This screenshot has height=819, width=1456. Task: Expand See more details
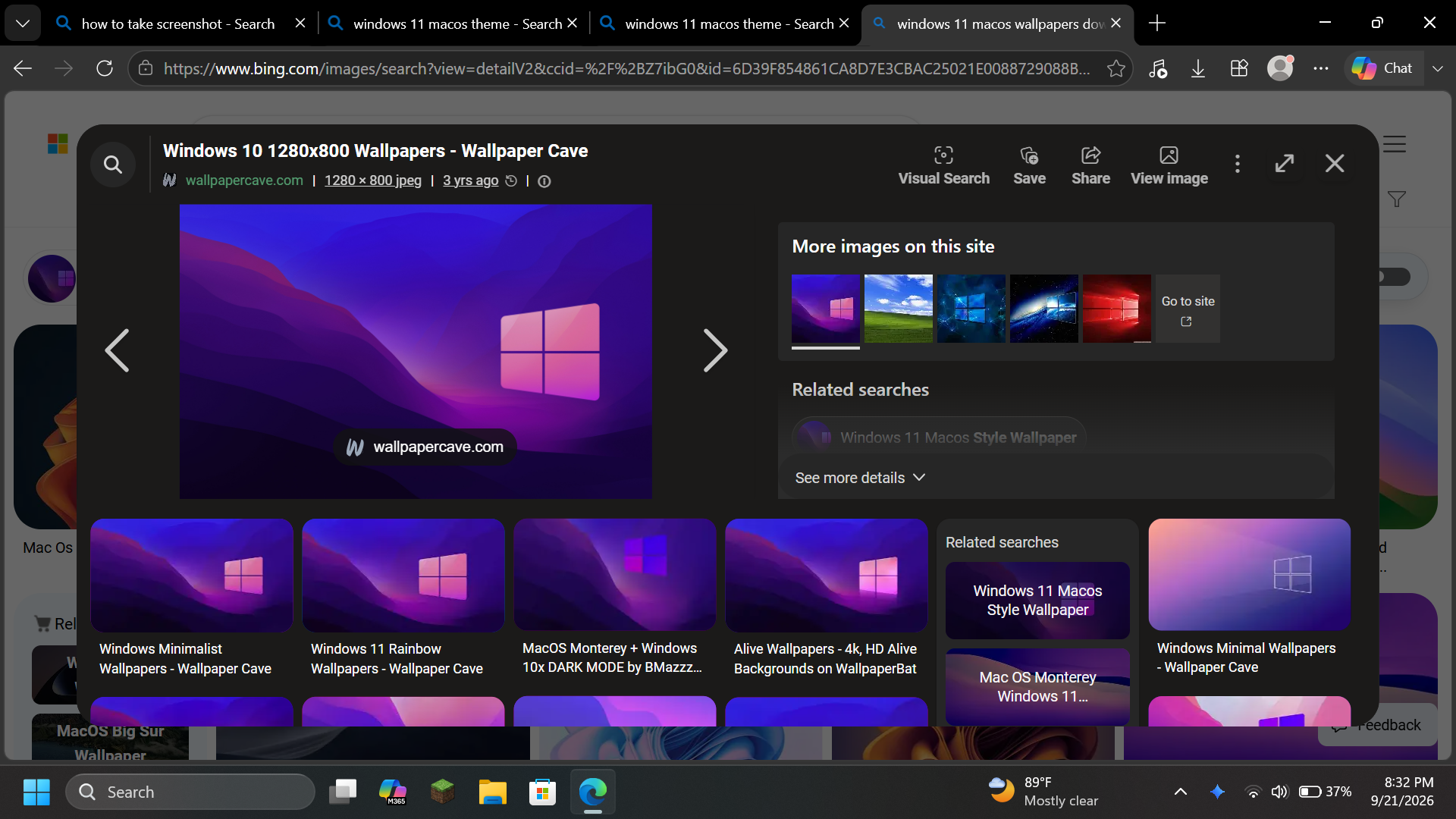tap(860, 478)
